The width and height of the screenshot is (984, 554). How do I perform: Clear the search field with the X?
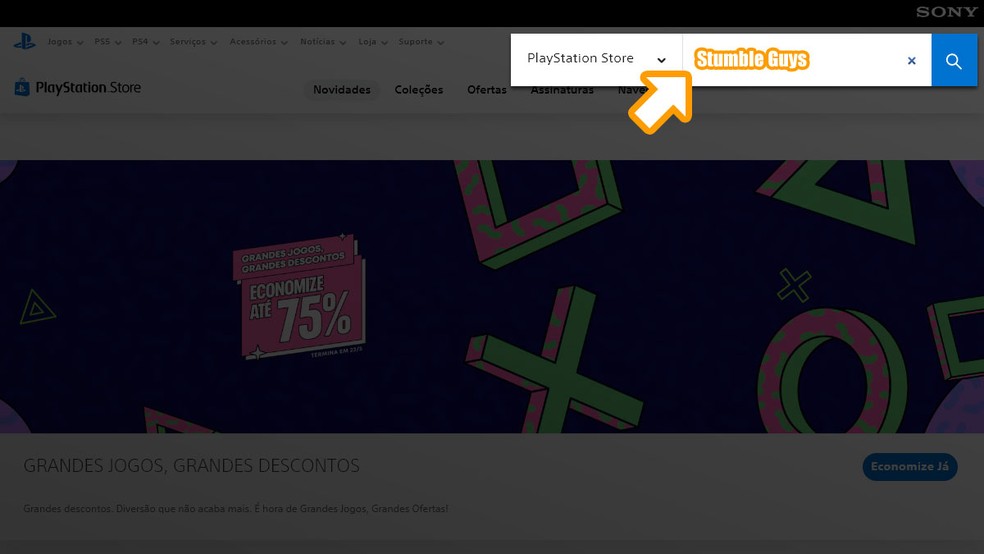click(911, 60)
